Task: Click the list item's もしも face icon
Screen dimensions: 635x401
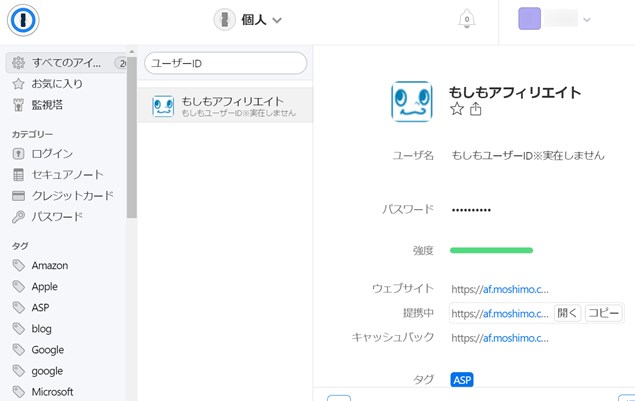Action: tap(163, 106)
